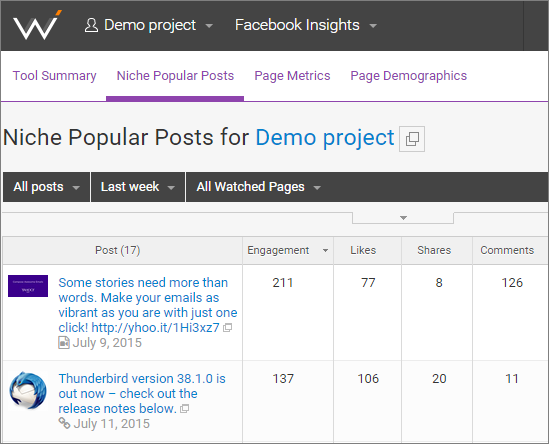
Task: Go to the Page Demographics tab
Action: [x=409, y=76]
